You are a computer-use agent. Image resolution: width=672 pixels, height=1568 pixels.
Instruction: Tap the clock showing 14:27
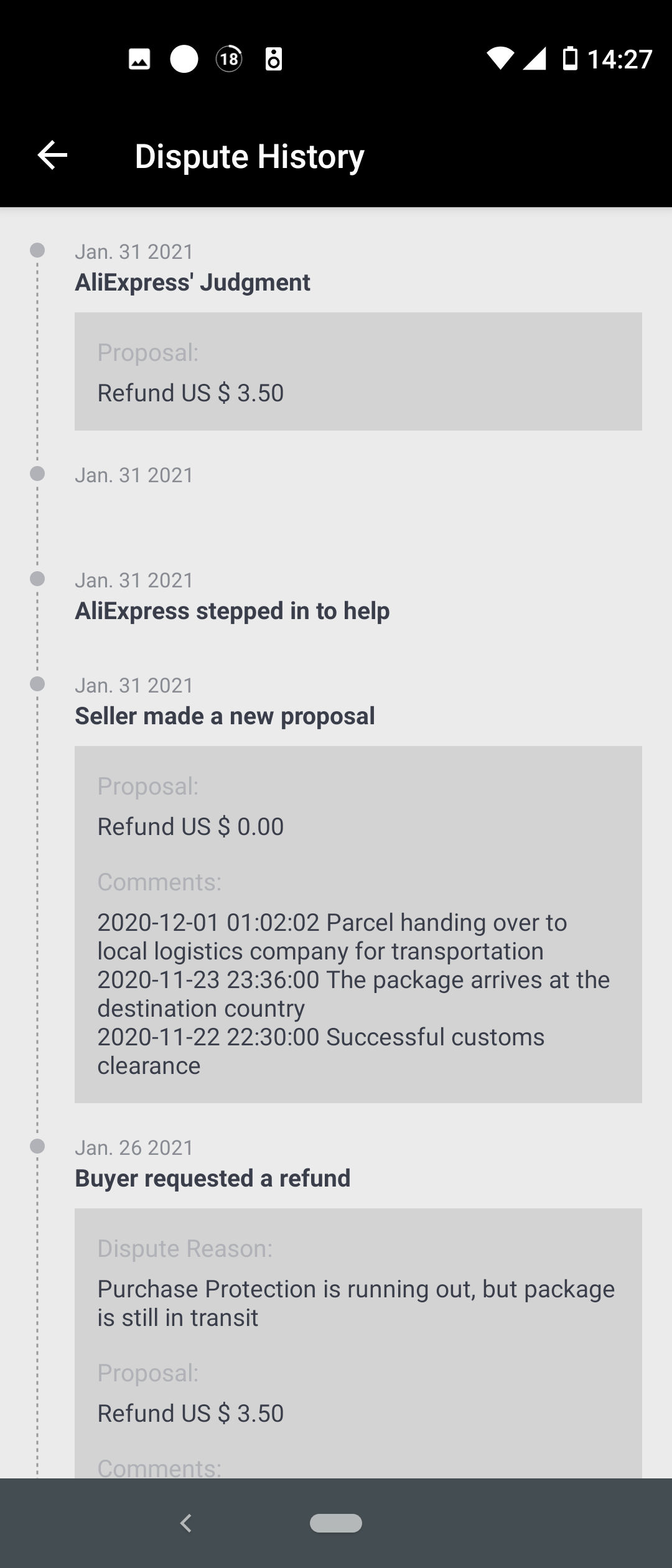click(619, 60)
